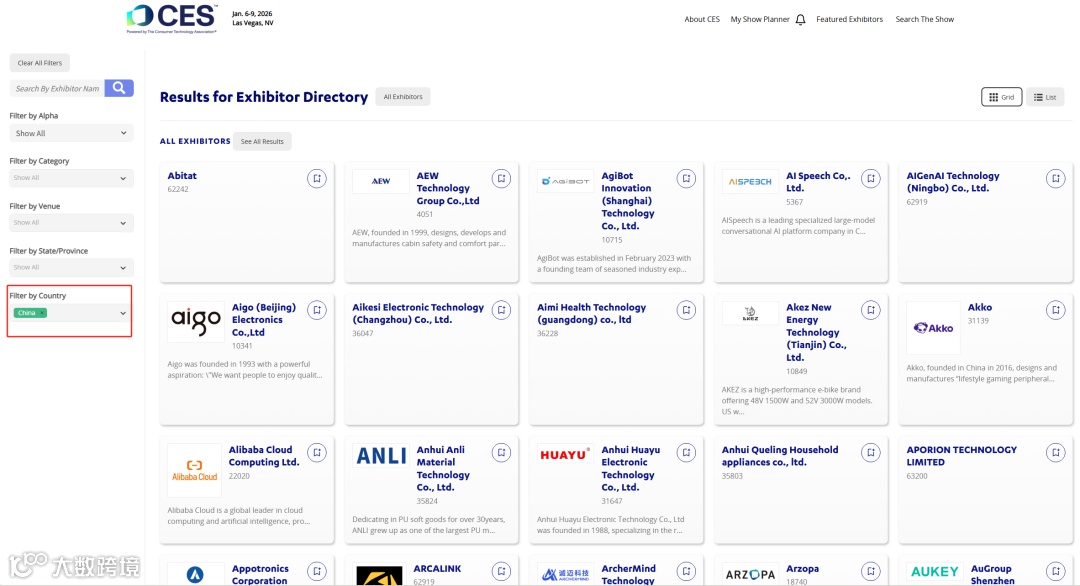Bookmark Alibaba Cloud Computing Ltd.

(317, 452)
